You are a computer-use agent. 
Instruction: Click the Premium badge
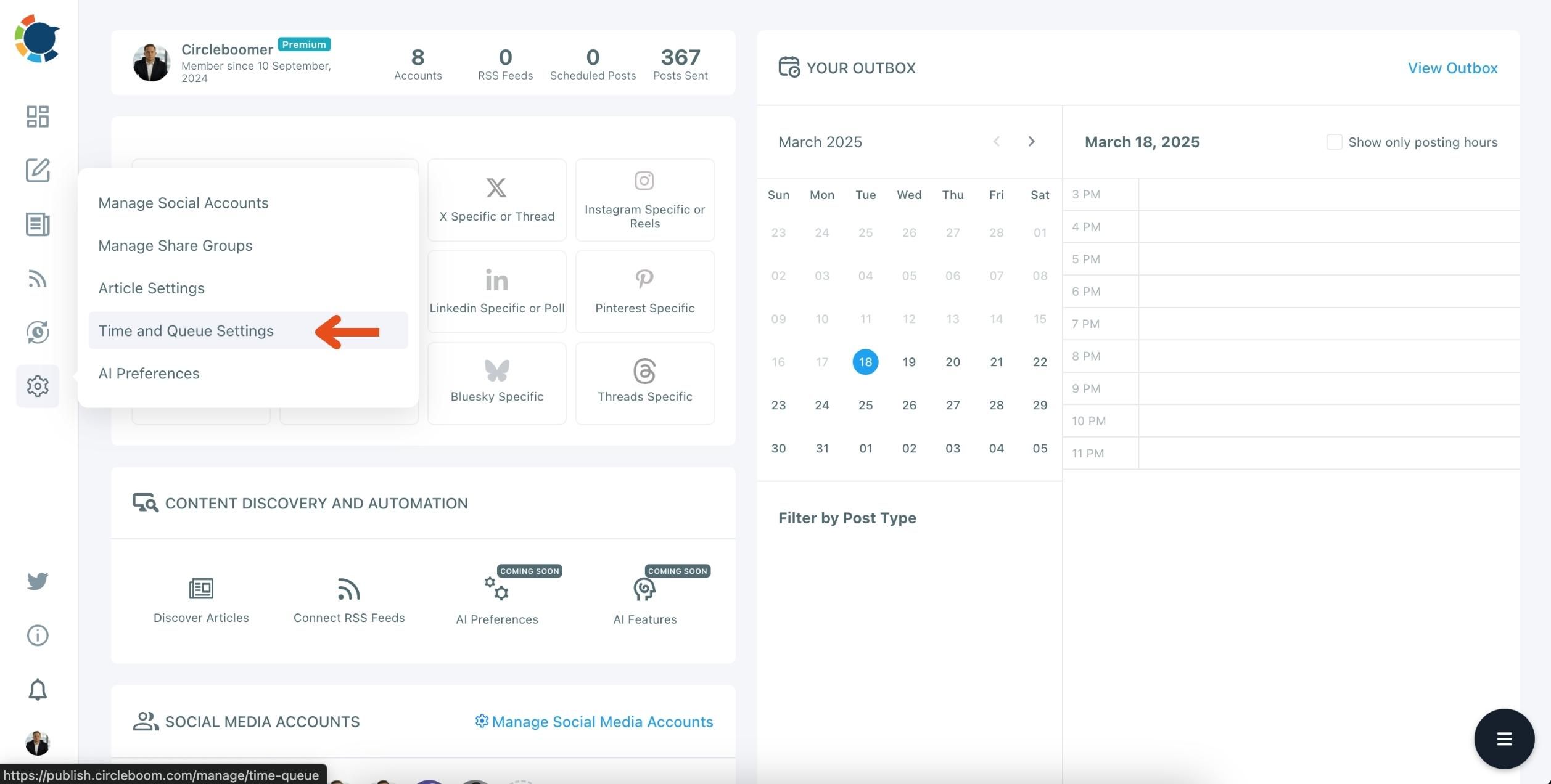[x=304, y=44]
